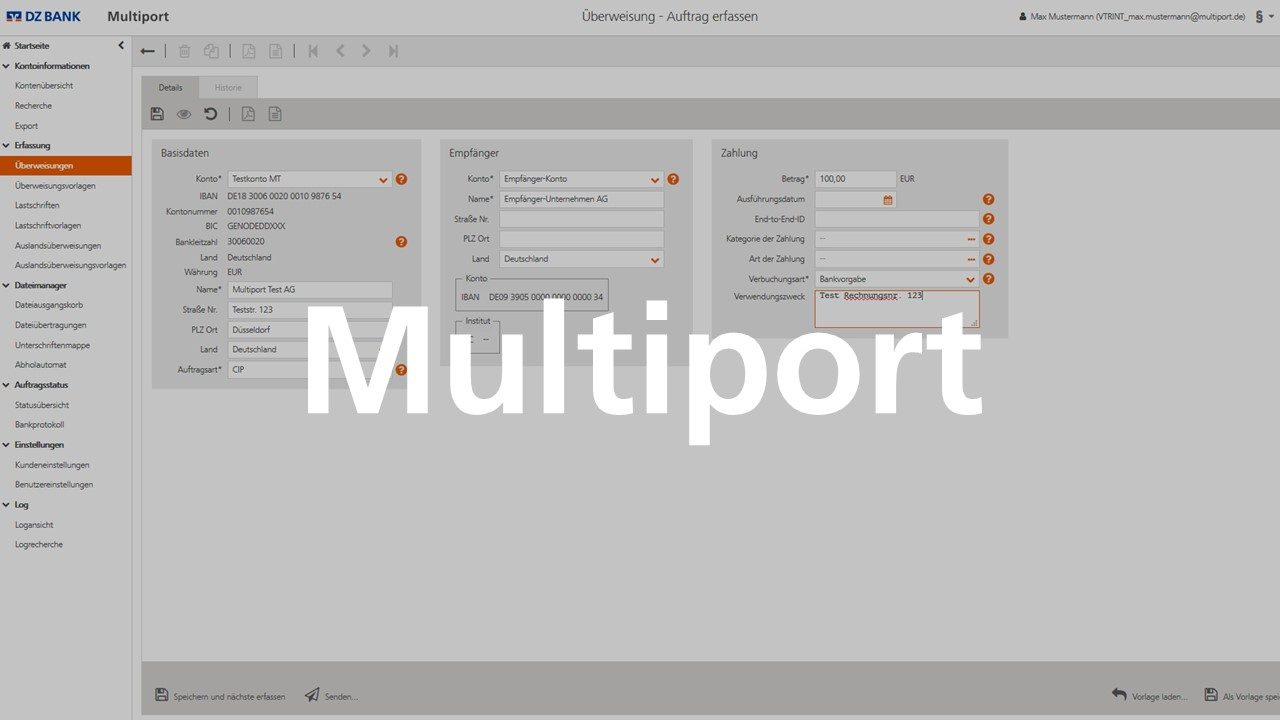Collapse the sidebar with the chevron

(121, 45)
